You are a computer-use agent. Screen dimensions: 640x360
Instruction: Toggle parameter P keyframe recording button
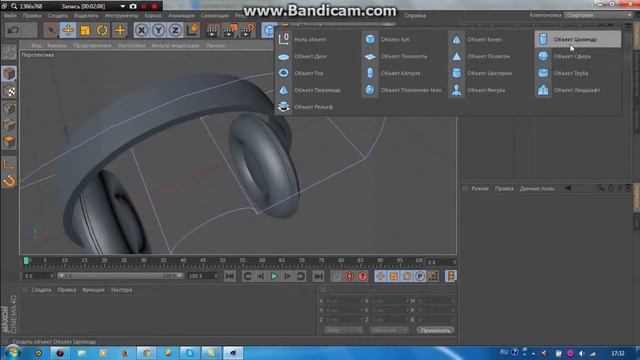point(420,276)
